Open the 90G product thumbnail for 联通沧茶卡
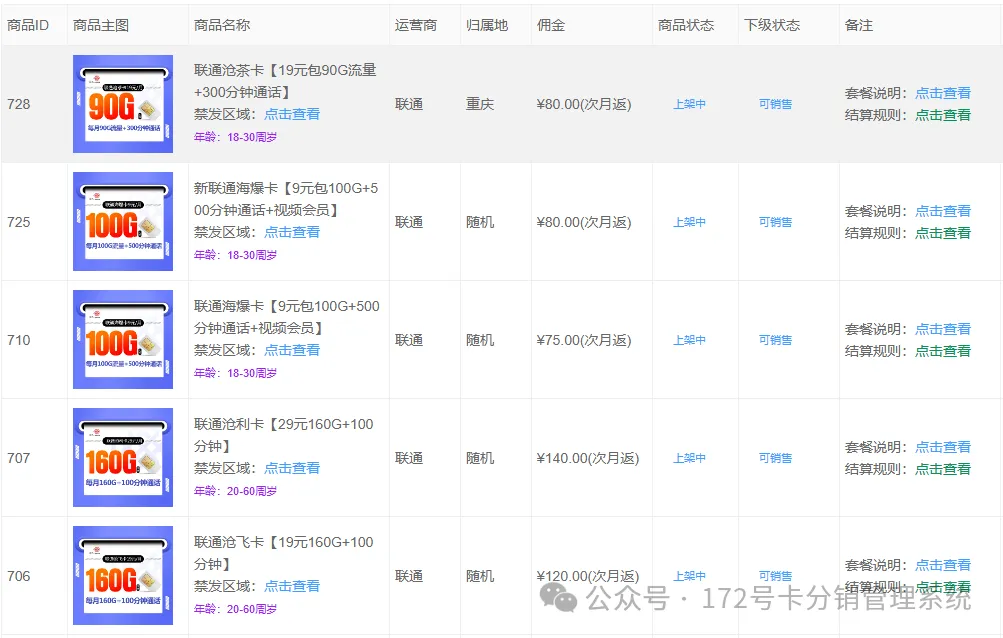This screenshot has height=638, width=1003. 121,103
